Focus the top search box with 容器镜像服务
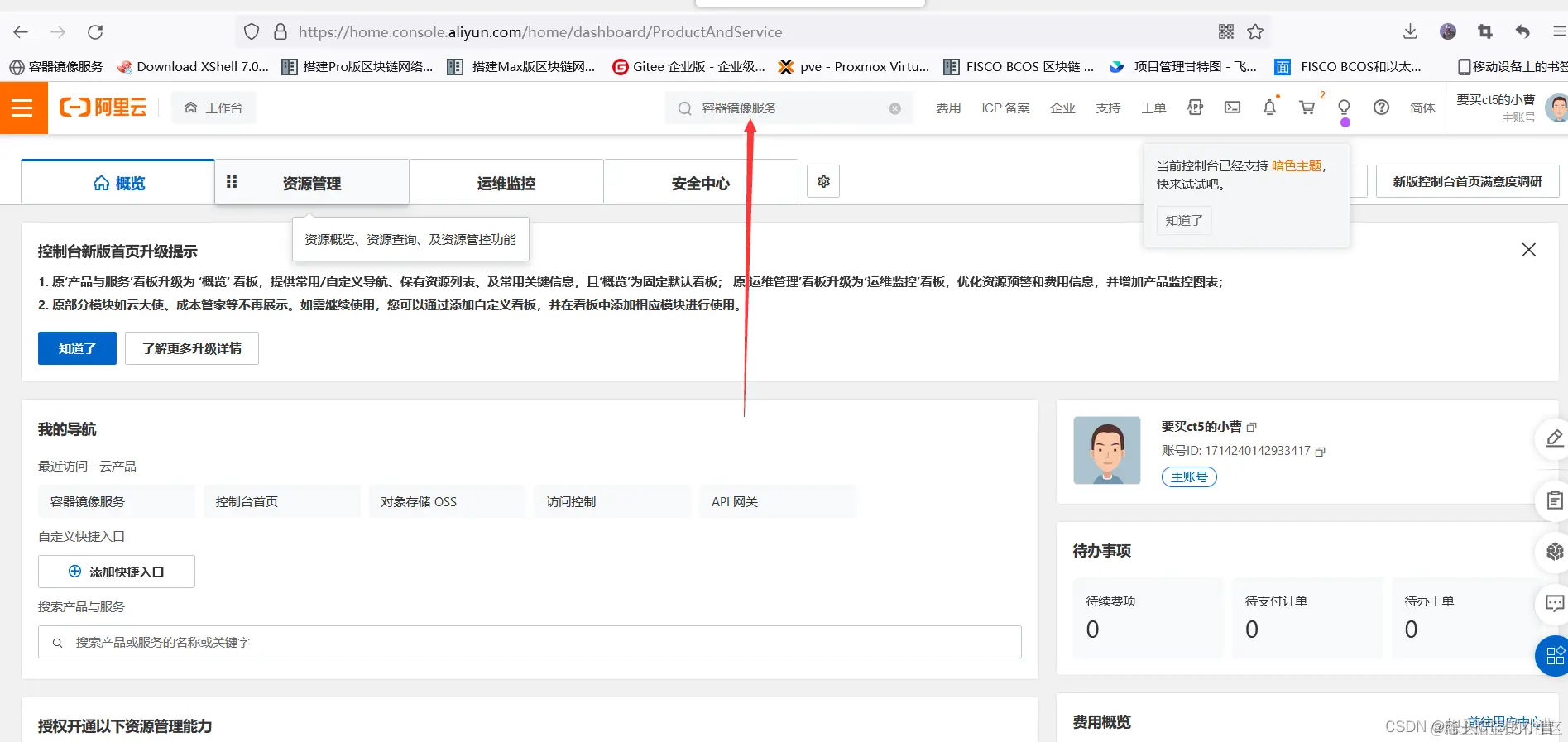Image resolution: width=1568 pixels, height=742 pixels. click(x=789, y=108)
